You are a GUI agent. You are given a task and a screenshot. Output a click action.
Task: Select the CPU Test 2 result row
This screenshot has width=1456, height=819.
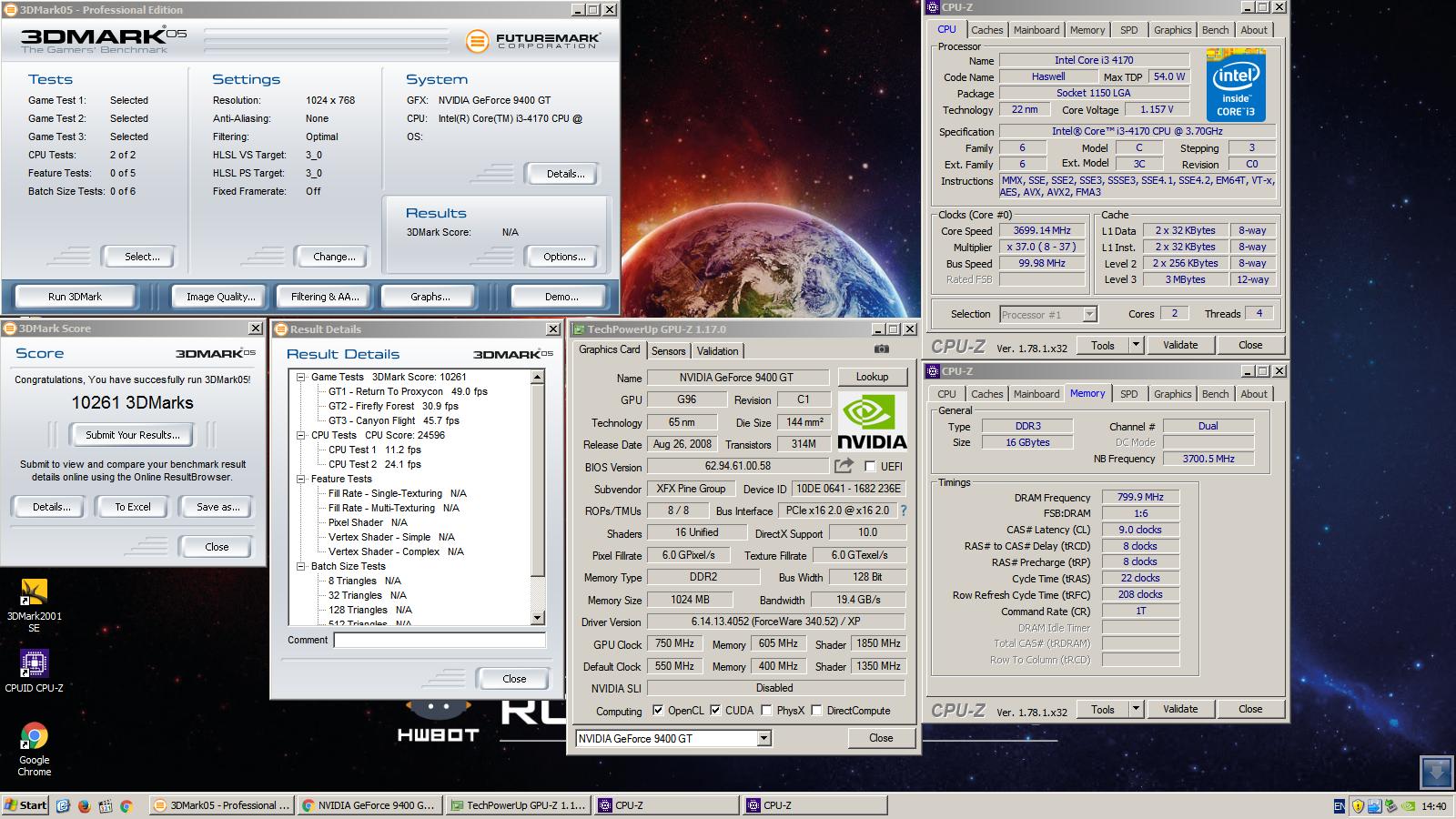click(x=375, y=464)
